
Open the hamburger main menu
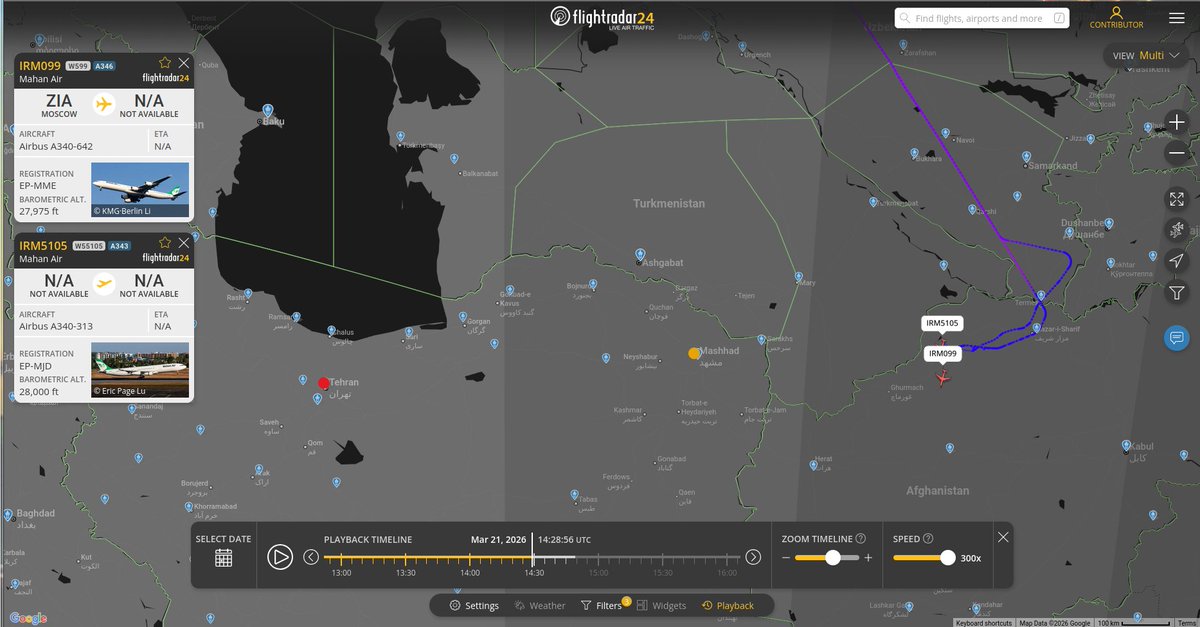1176,17
